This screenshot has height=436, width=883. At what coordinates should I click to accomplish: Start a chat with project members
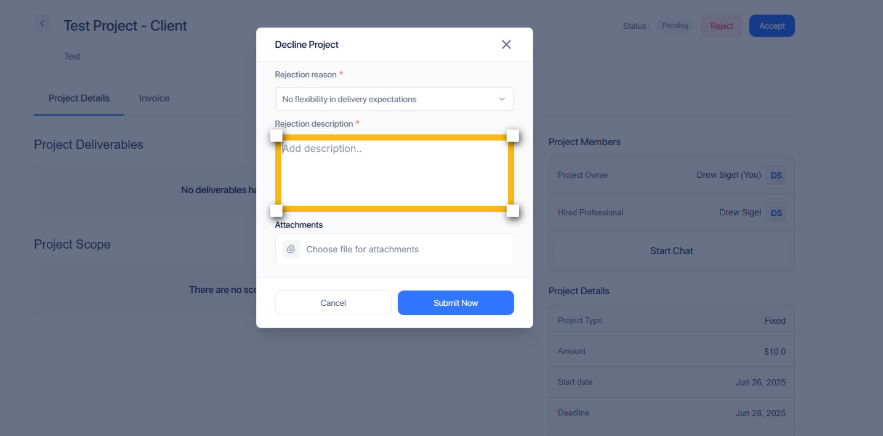(671, 250)
